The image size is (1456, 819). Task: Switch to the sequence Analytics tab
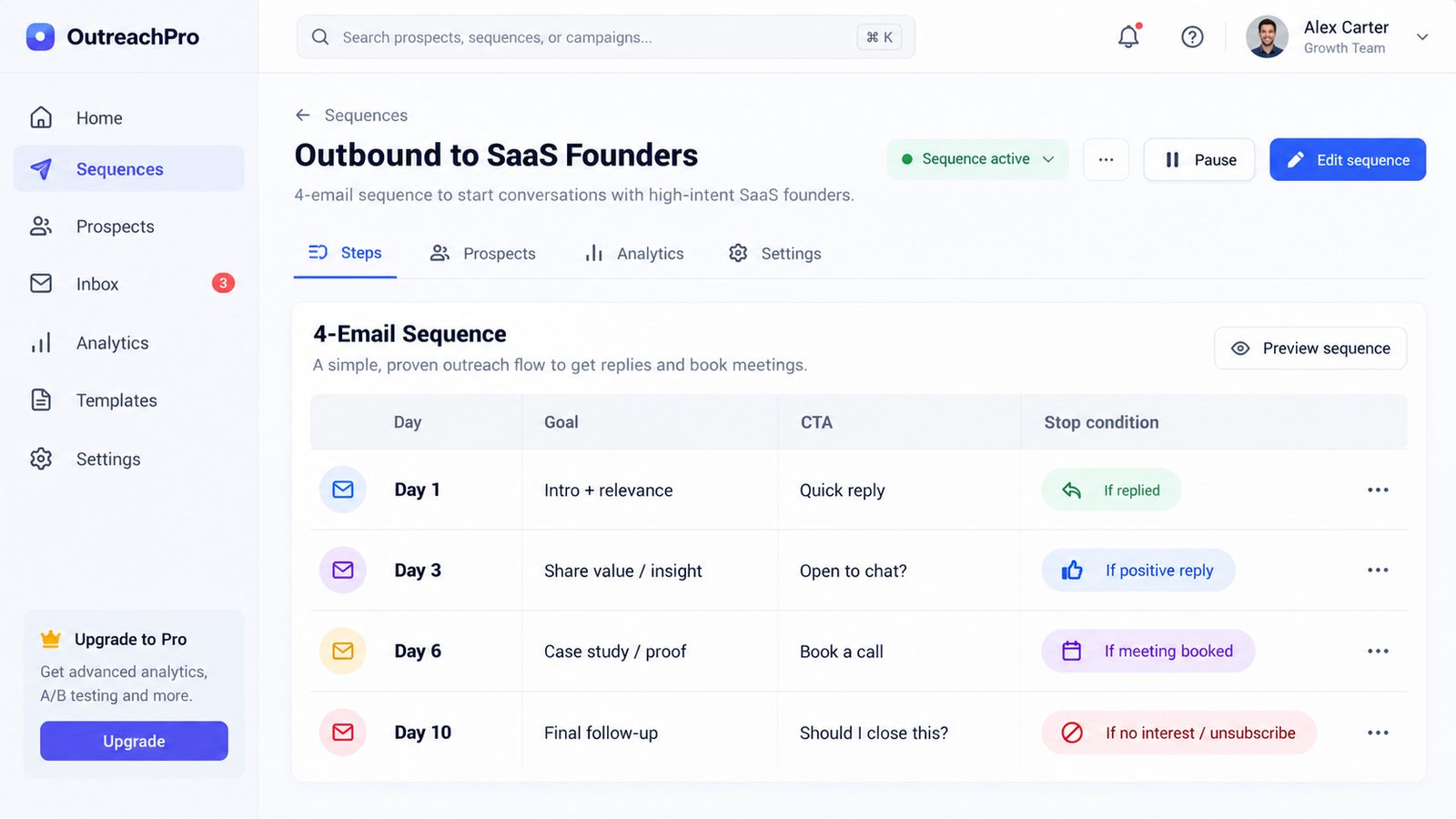(x=634, y=254)
